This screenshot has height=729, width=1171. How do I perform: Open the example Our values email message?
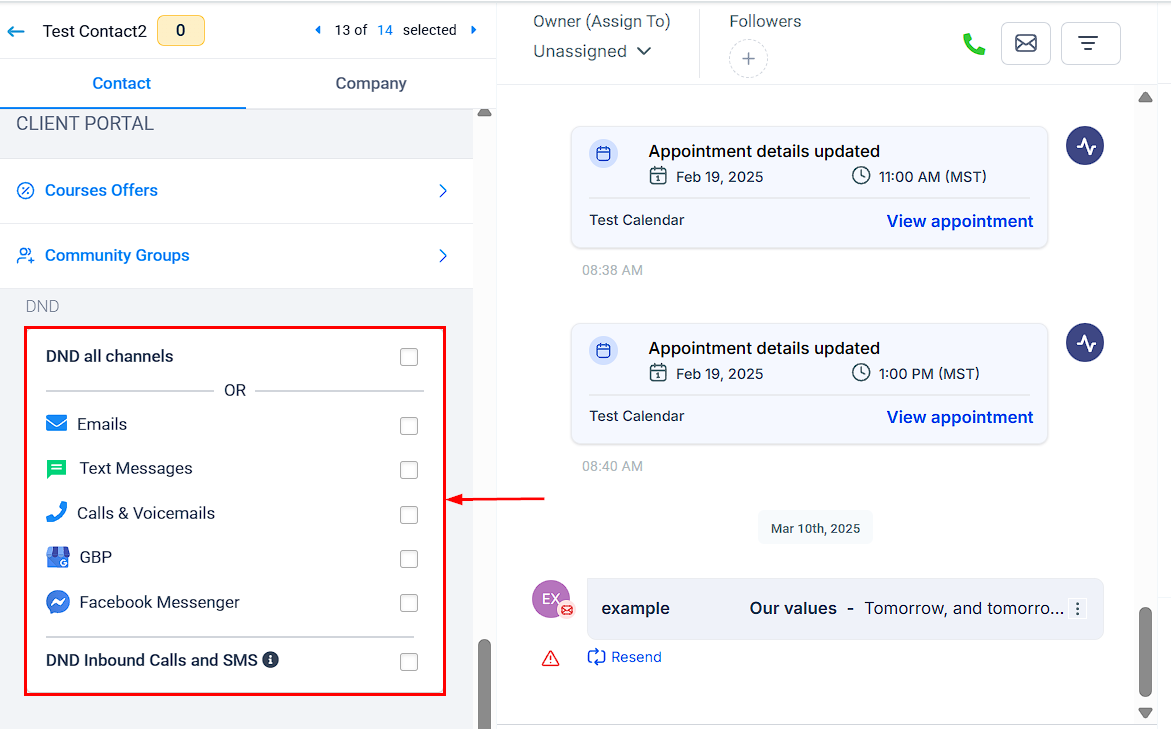[x=845, y=609]
